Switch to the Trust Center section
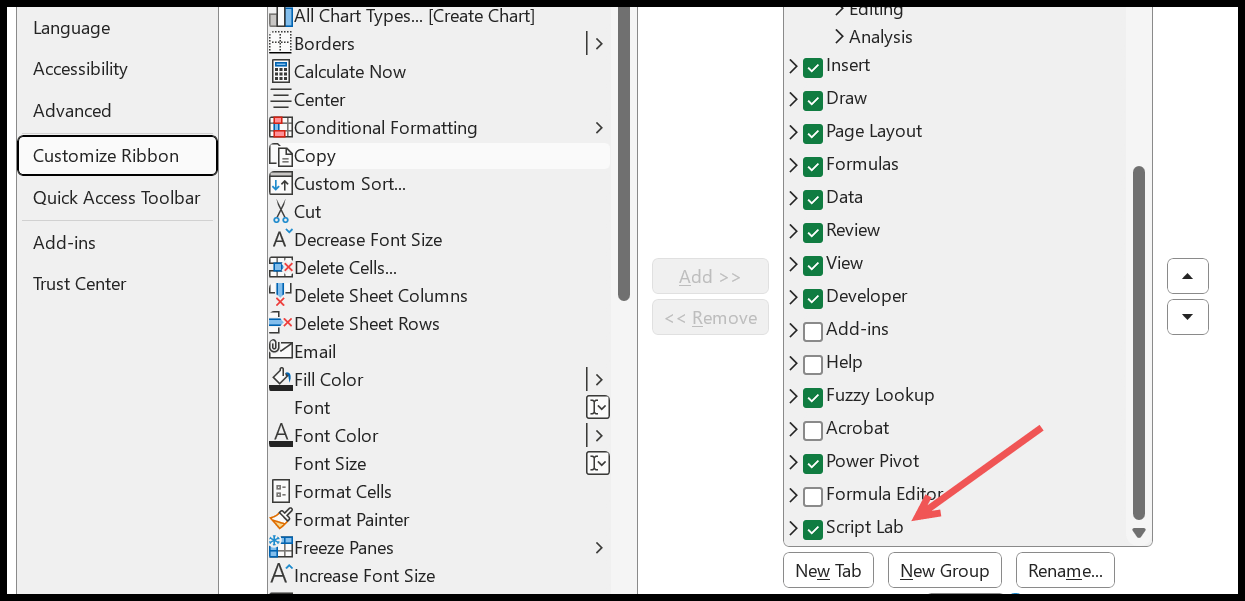The height and width of the screenshot is (601, 1245). coord(80,284)
